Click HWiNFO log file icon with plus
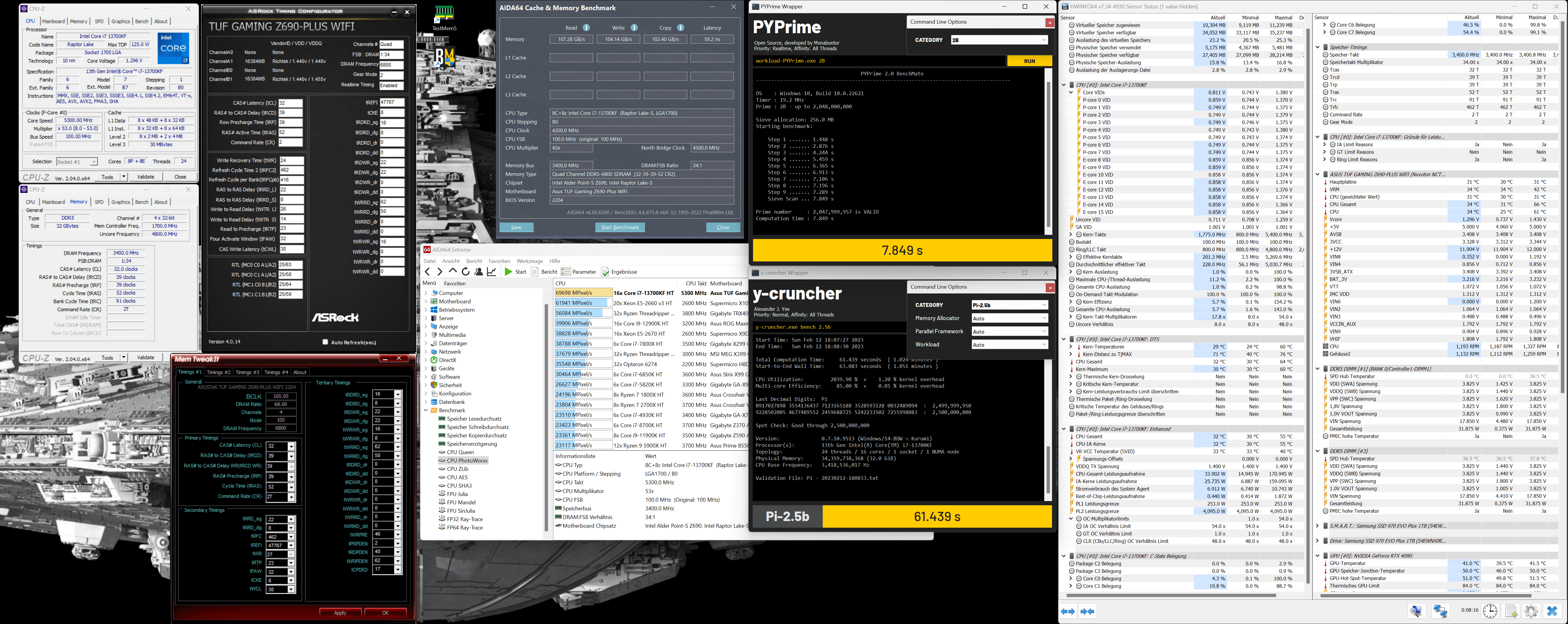The image size is (1568, 624). 1511,611
